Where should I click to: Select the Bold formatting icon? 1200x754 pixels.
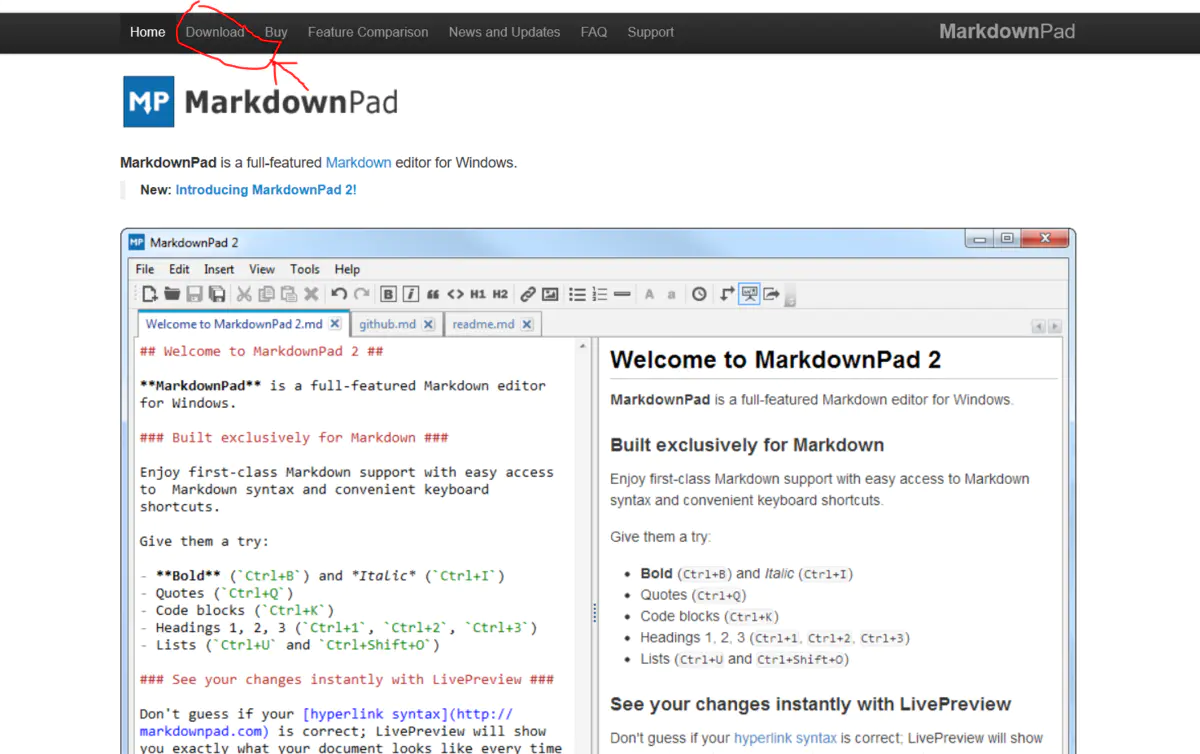point(388,293)
